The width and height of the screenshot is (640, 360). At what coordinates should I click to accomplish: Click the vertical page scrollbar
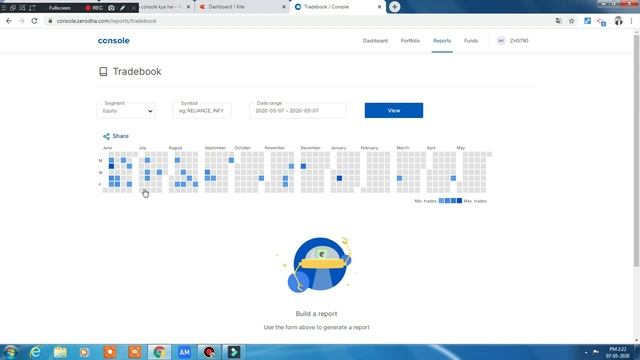(x=636, y=151)
